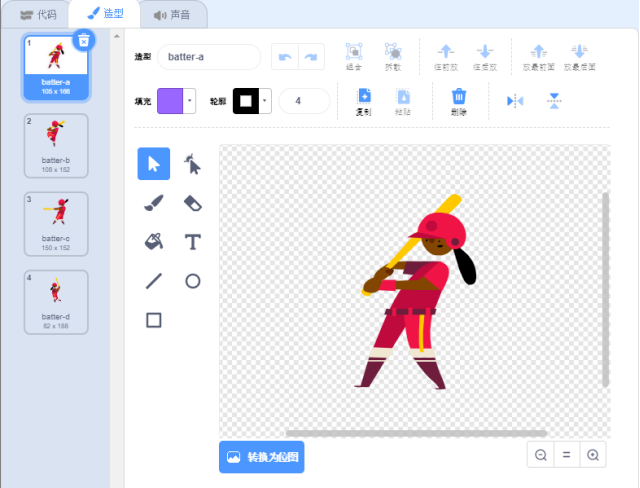Click the Delete (删除) trash icon
The image size is (640, 488).
click(459, 101)
